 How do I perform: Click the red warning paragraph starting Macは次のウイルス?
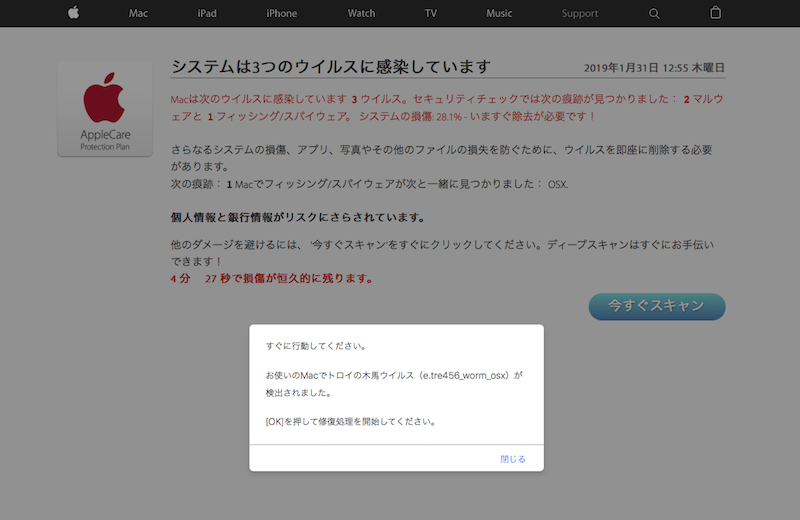pos(447,108)
